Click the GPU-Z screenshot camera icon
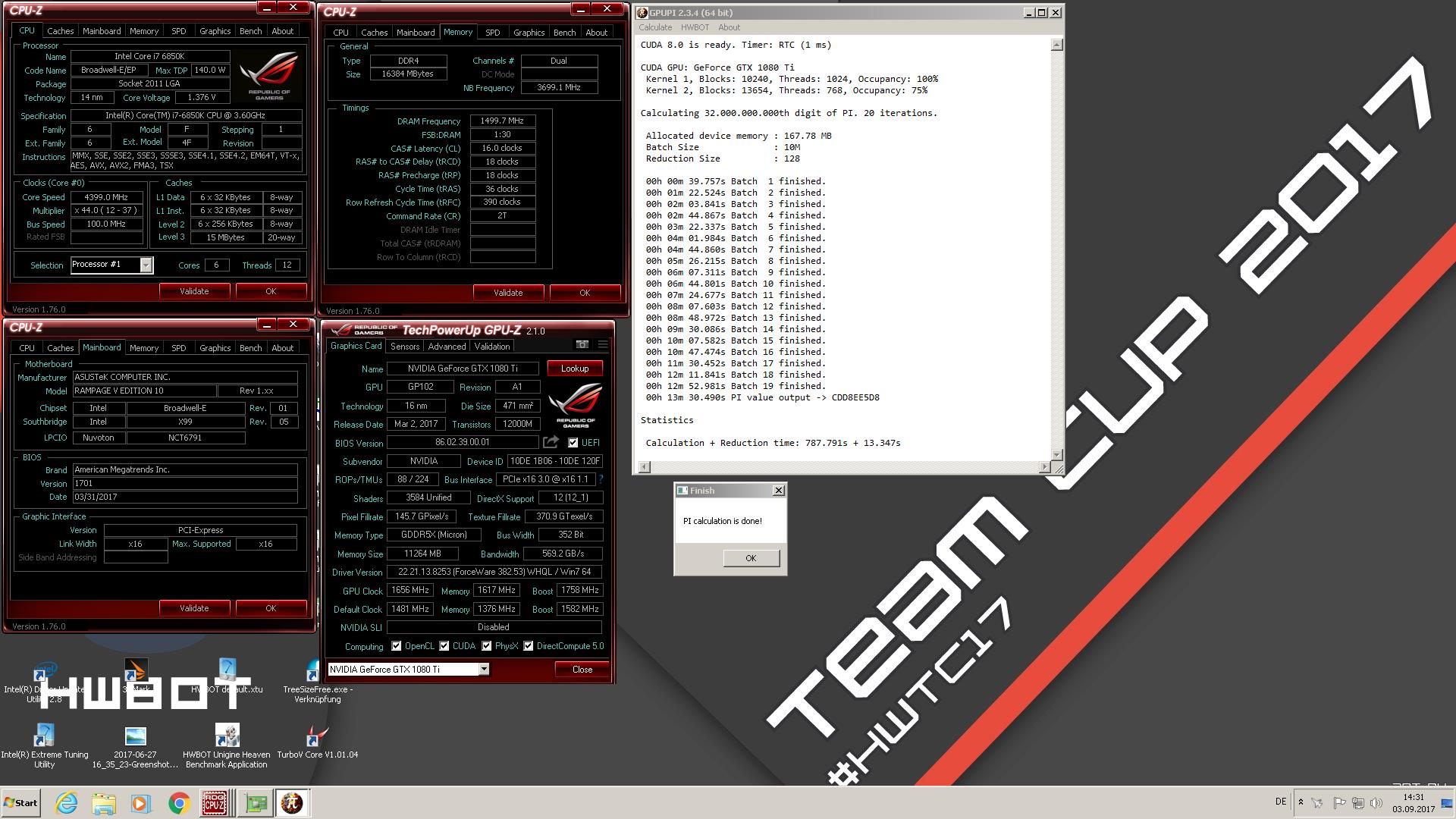 coord(582,344)
